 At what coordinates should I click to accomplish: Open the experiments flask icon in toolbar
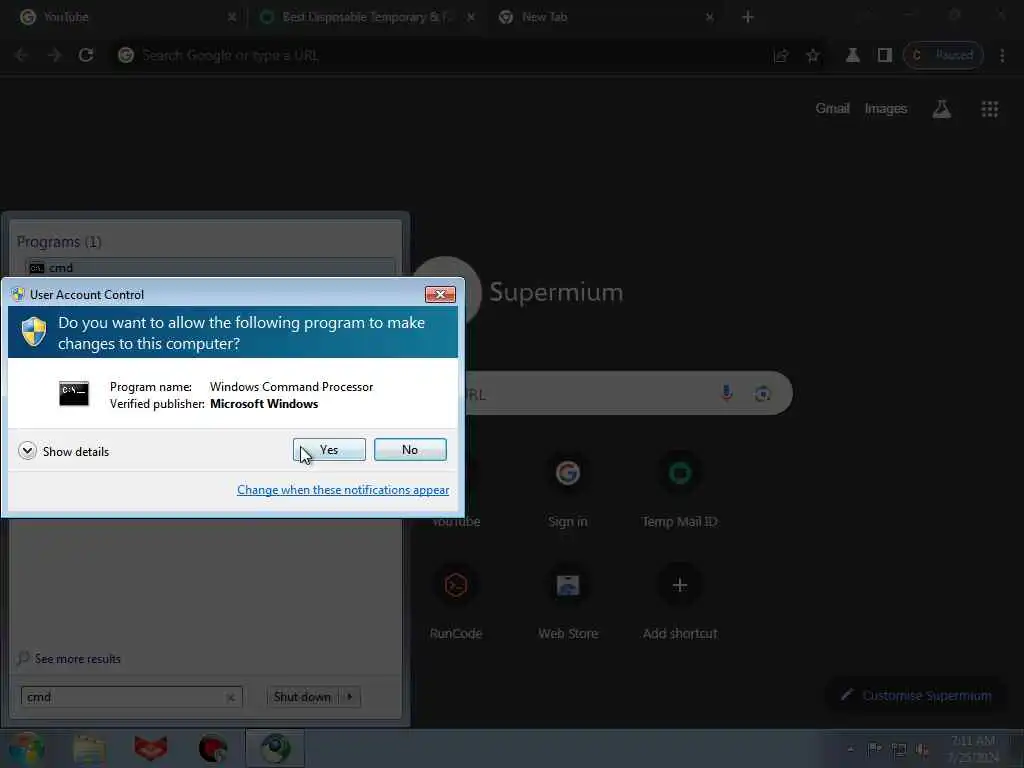pos(852,56)
